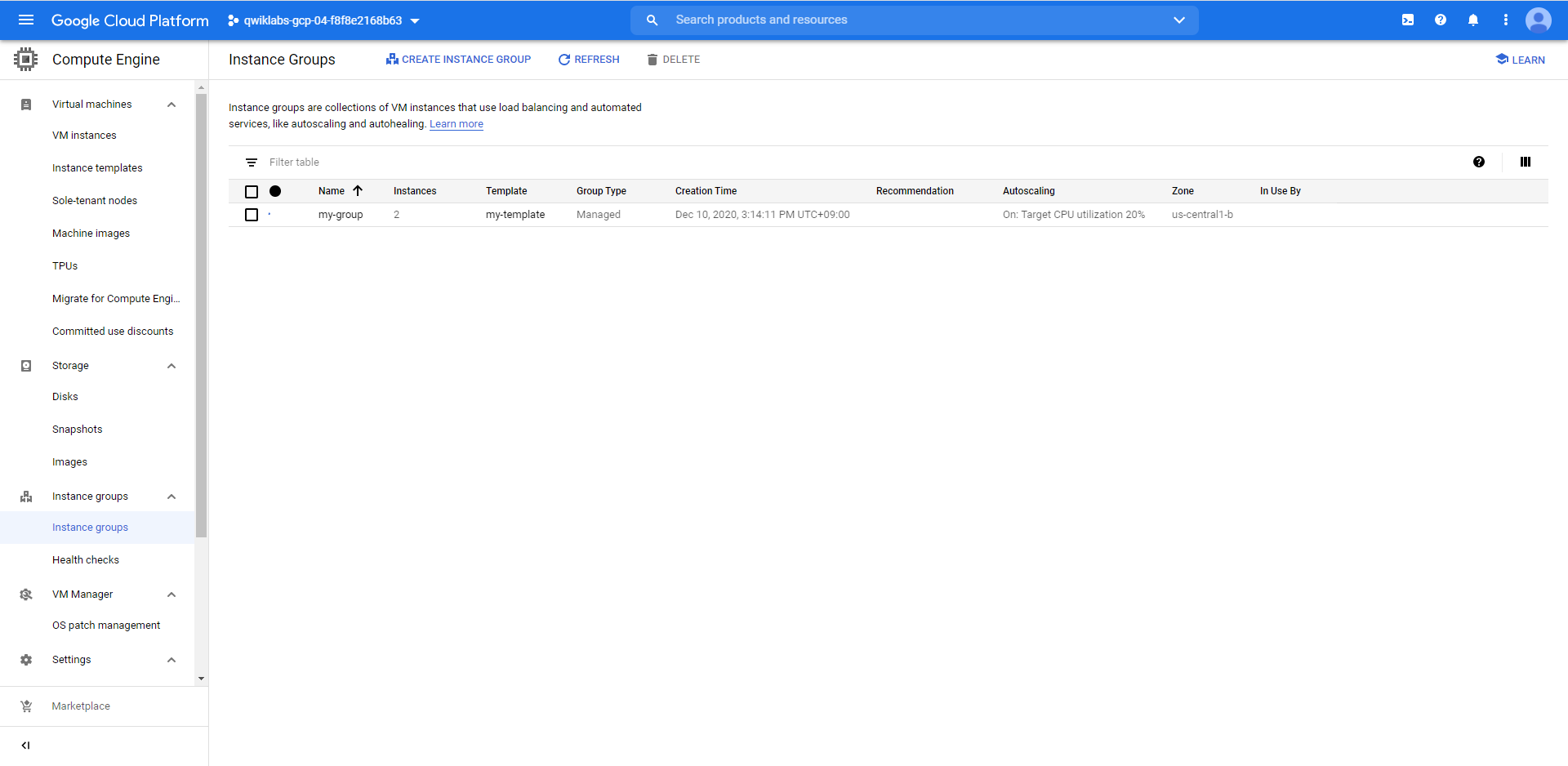Open Disks in sidebar
Viewport: 1568px width, 766px height.
[x=65, y=397]
